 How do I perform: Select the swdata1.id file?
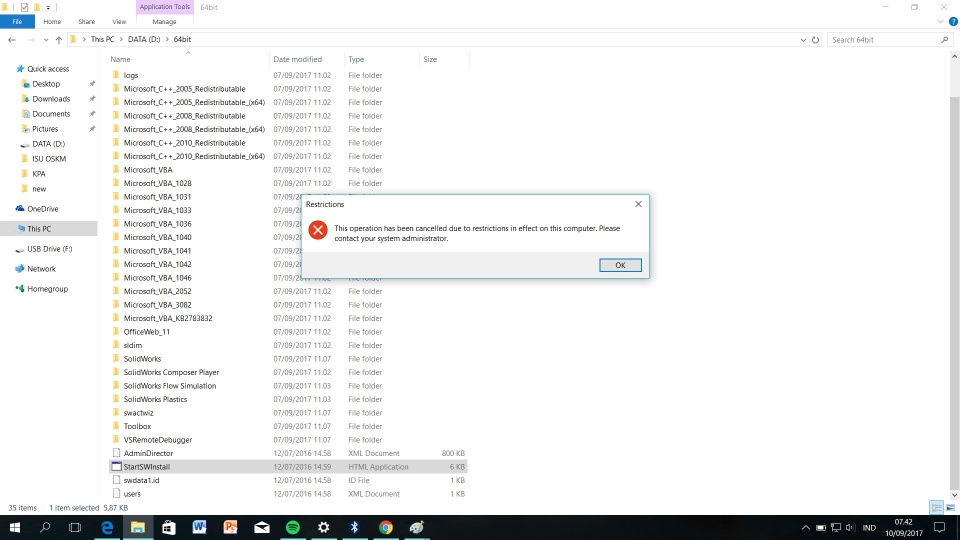click(x=141, y=480)
